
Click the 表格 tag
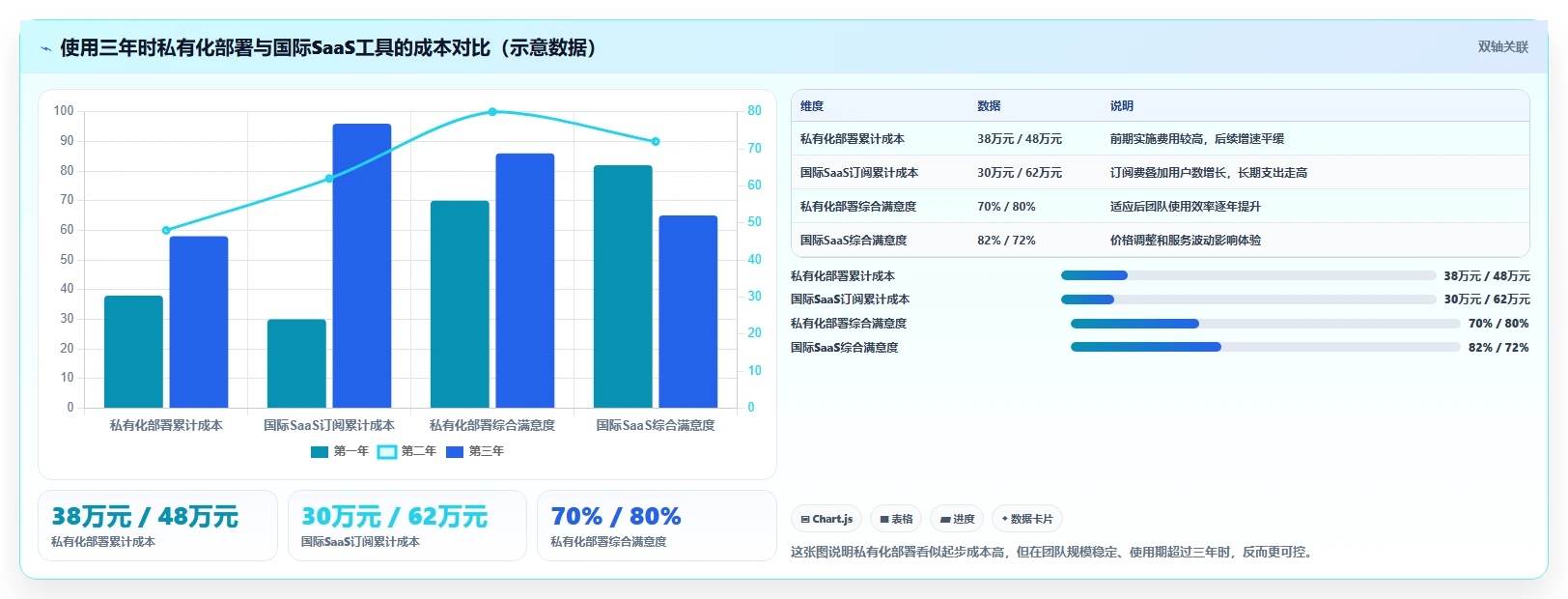tap(896, 519)
